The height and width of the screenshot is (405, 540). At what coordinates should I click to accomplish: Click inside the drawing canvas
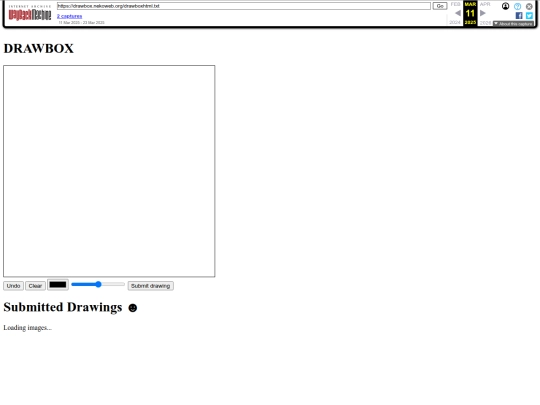pos(109,171)
